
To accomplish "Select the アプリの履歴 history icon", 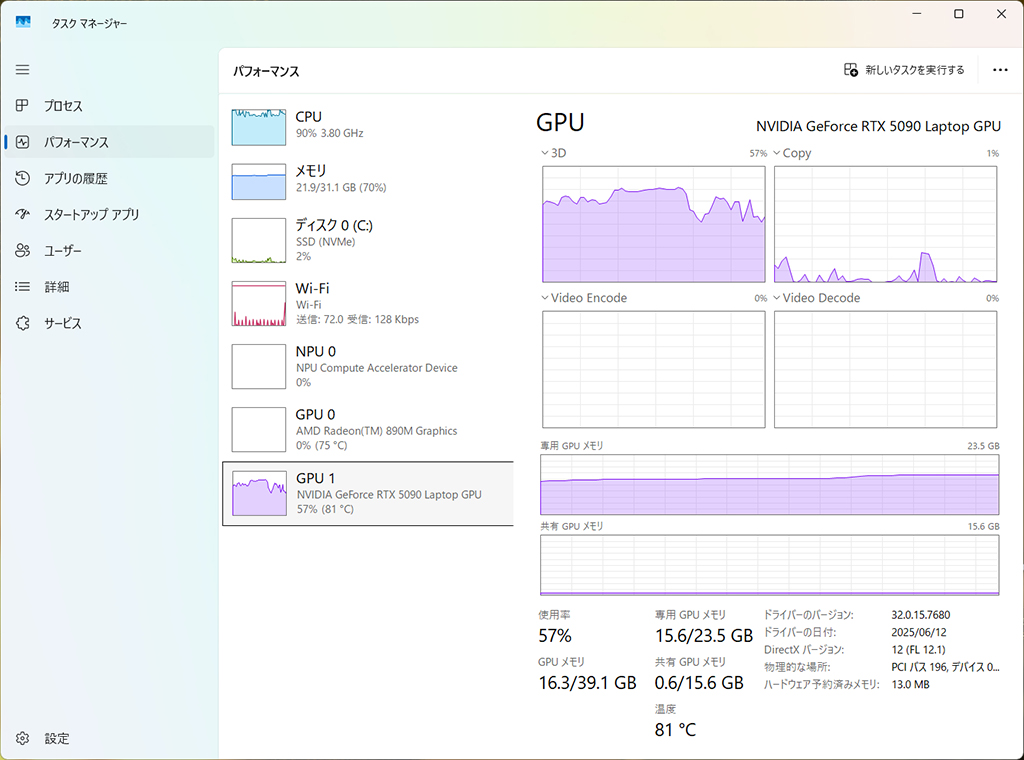I will [x=22, y=178].
